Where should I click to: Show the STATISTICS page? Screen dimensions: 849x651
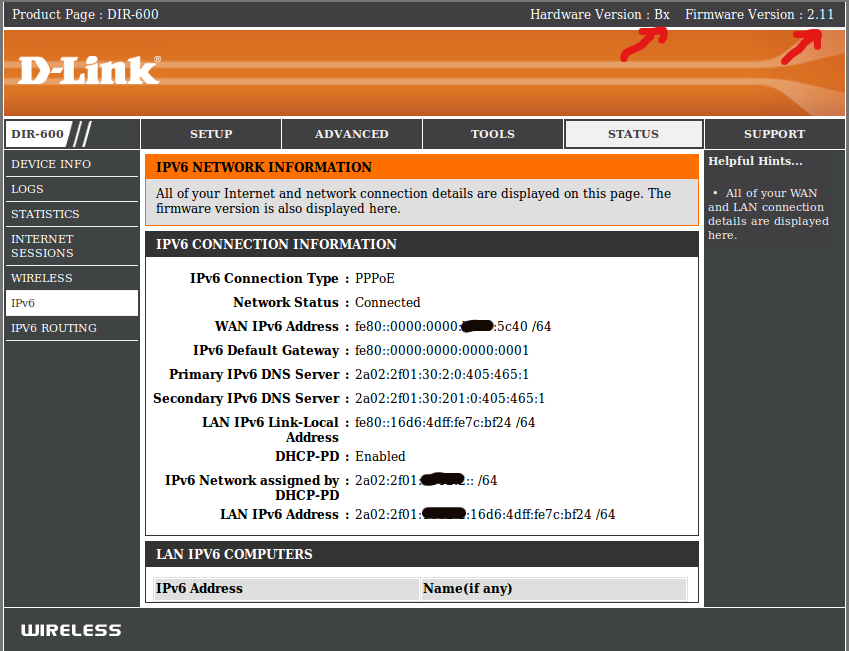45,214
